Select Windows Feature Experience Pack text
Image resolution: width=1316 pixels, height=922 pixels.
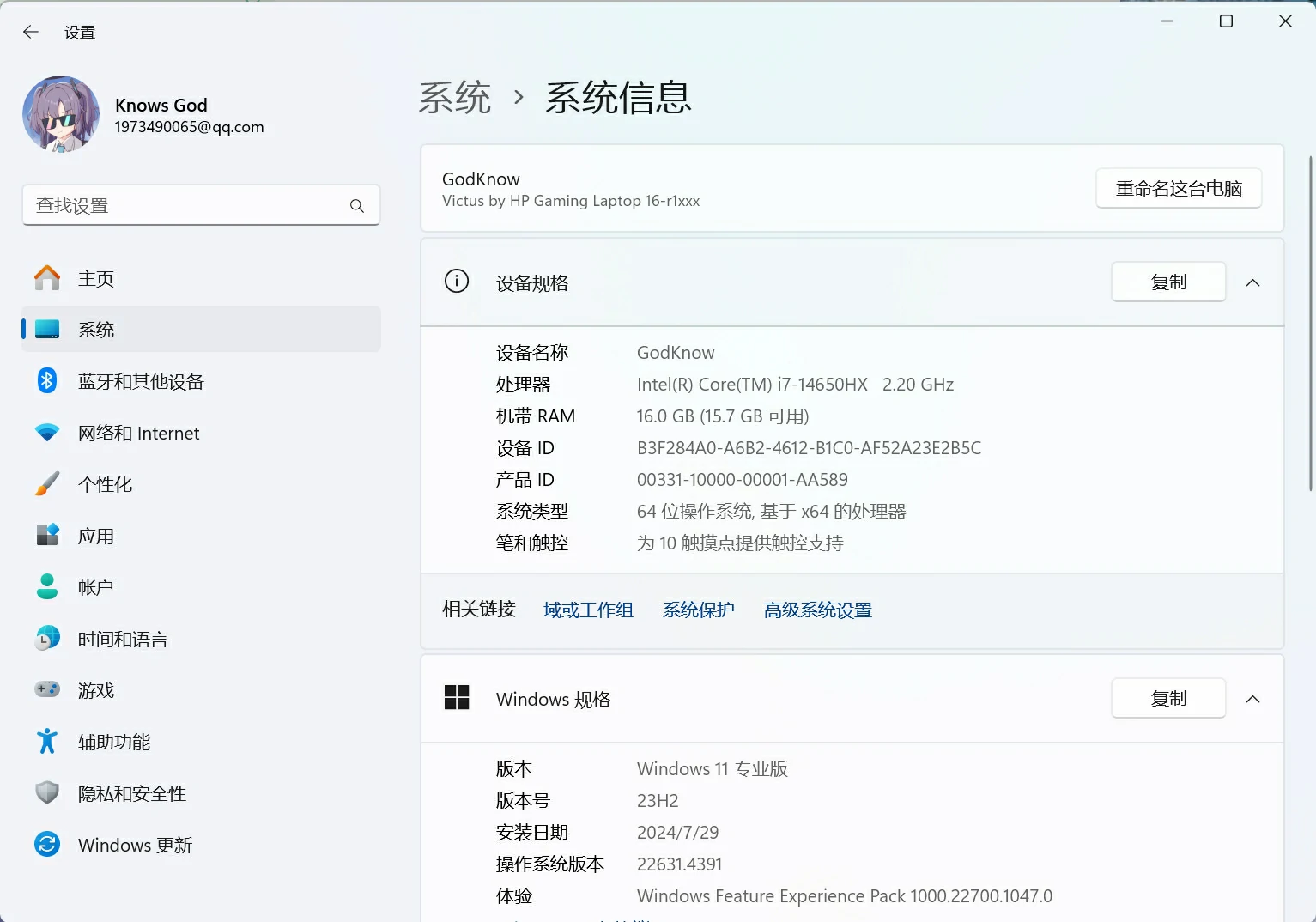coord(845,896)
